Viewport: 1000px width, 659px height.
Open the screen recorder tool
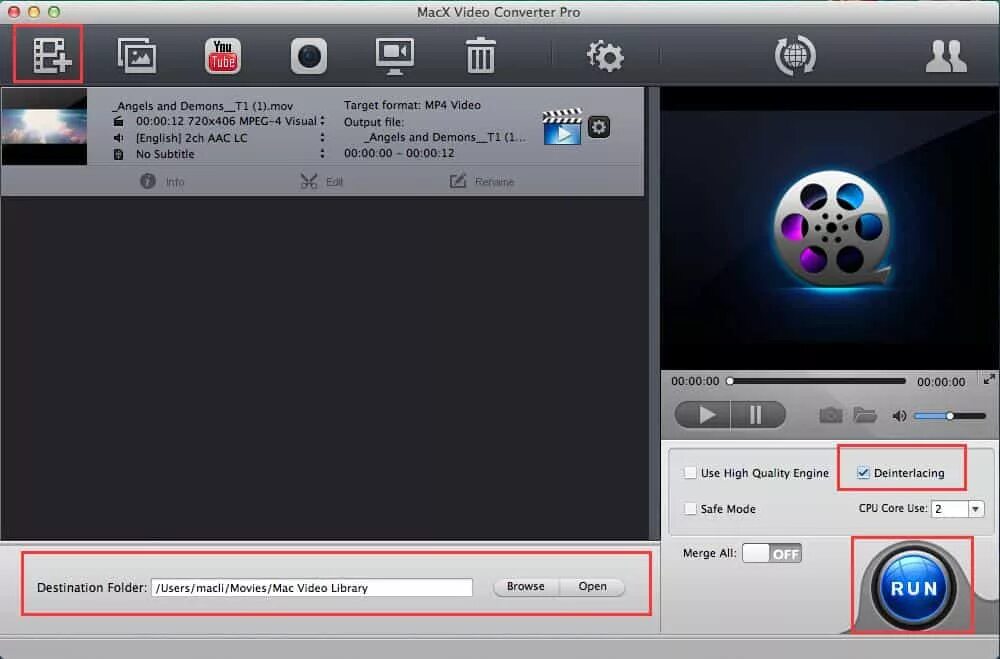point(395,56)
